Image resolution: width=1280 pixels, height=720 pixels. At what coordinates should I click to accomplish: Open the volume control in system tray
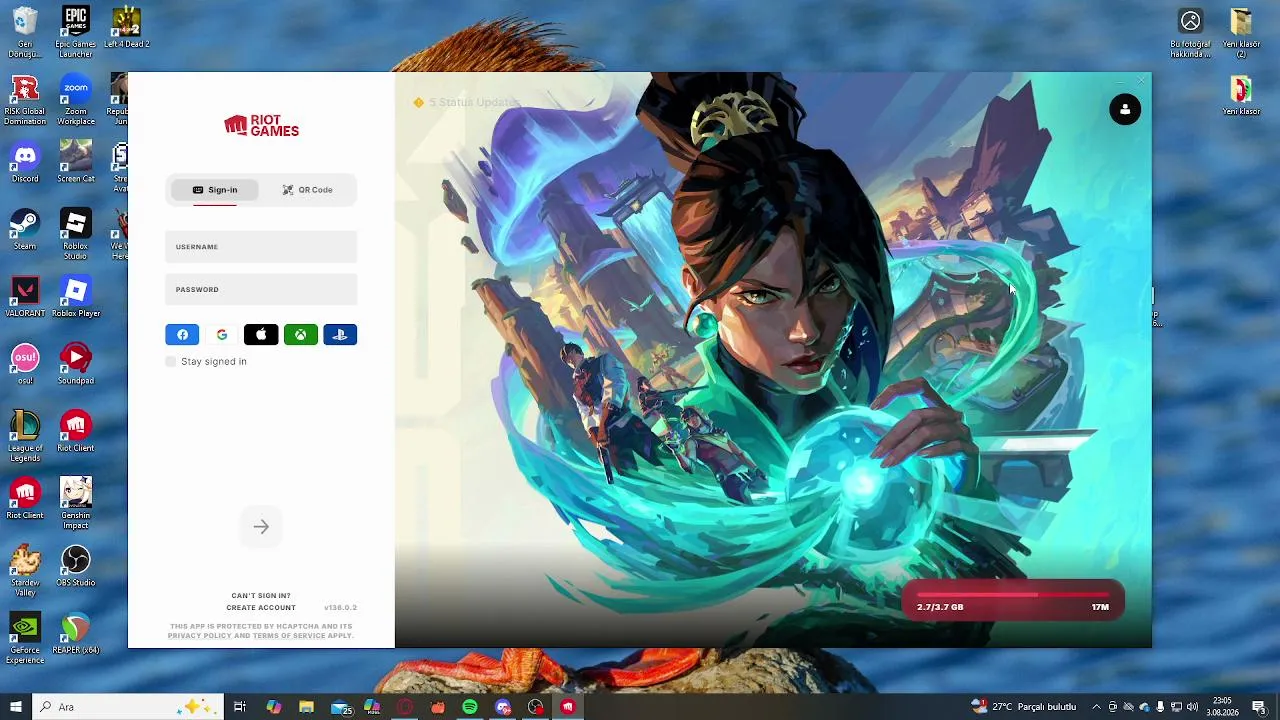(1193, 707)
